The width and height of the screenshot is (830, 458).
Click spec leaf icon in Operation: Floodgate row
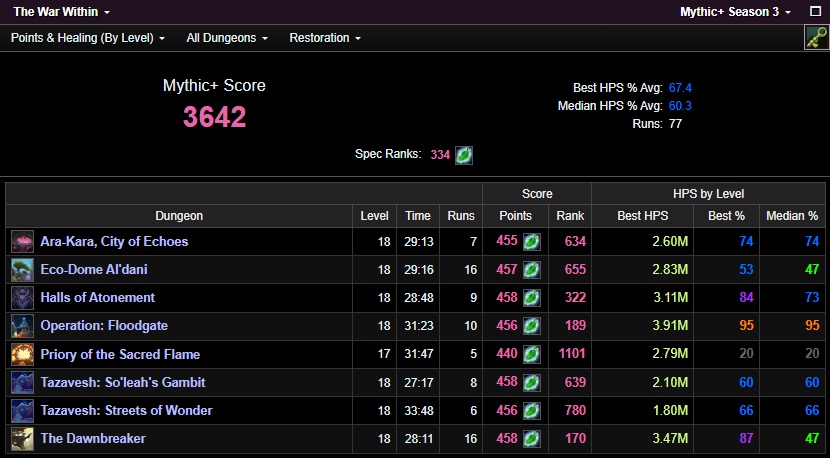coord(531,326)
